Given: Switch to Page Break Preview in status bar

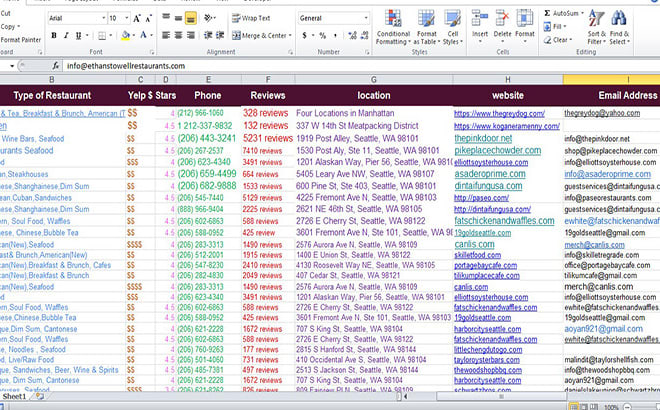Looking at the screenshot, I should tap(594, 407).
